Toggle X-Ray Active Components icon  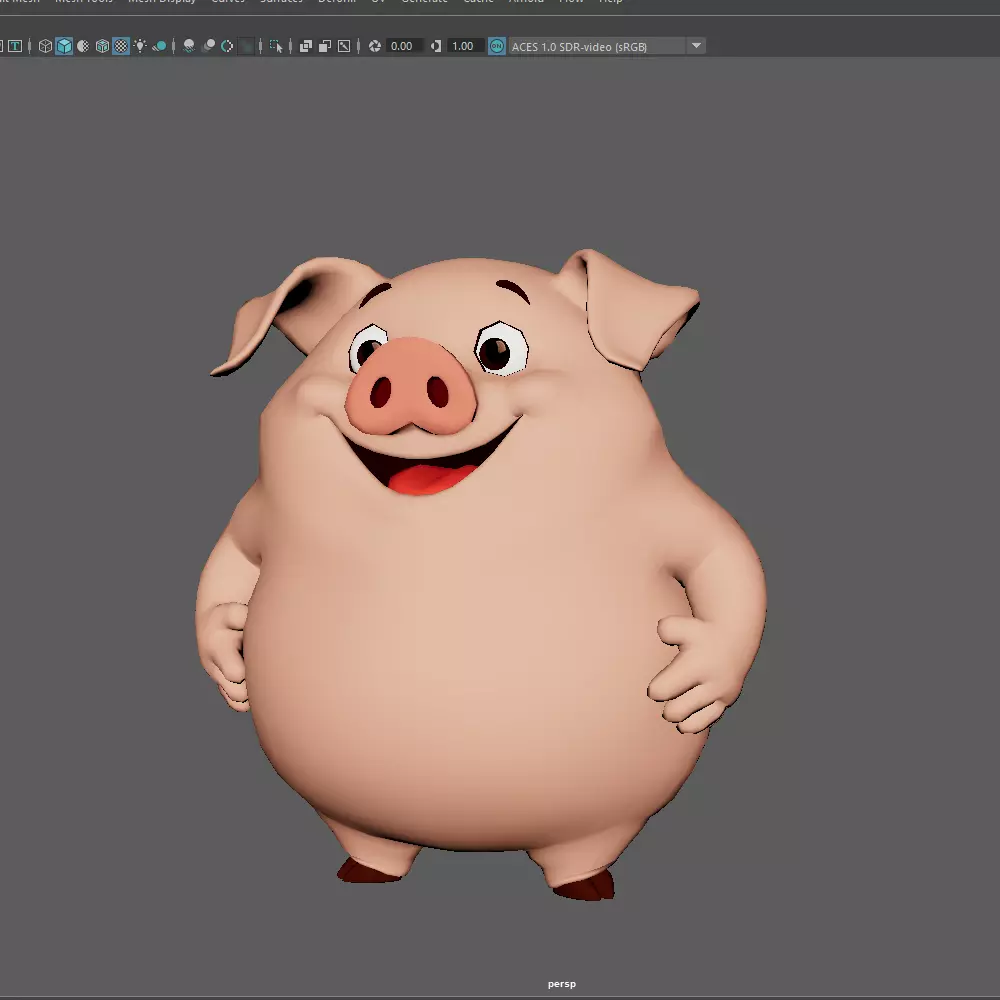coord(325,46)
